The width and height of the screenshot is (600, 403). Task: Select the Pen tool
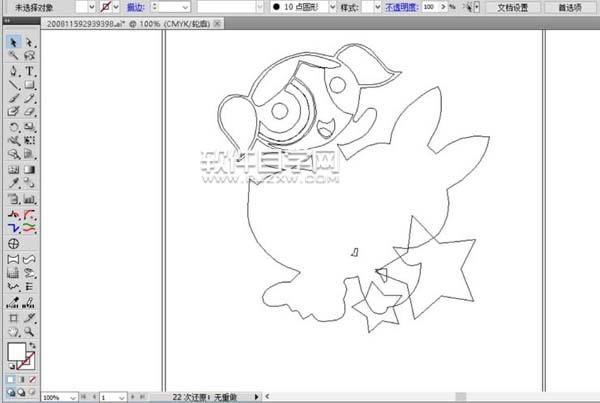[x=13, y=71]
